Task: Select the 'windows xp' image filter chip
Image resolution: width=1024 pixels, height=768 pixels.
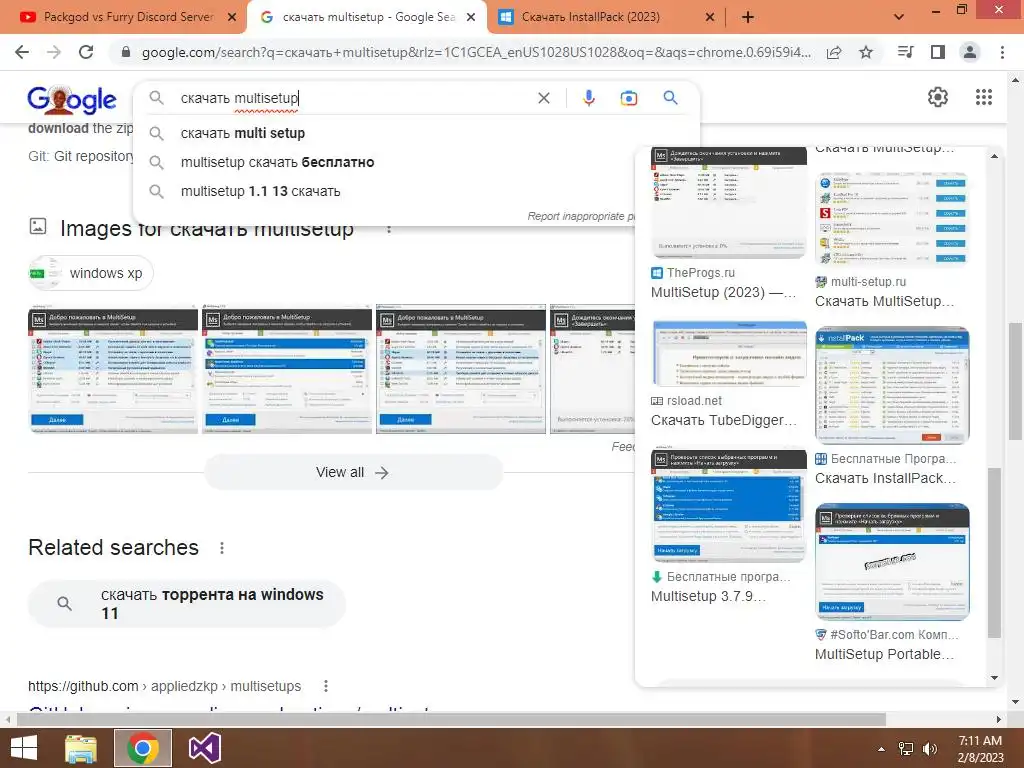Action: (91, 273)
